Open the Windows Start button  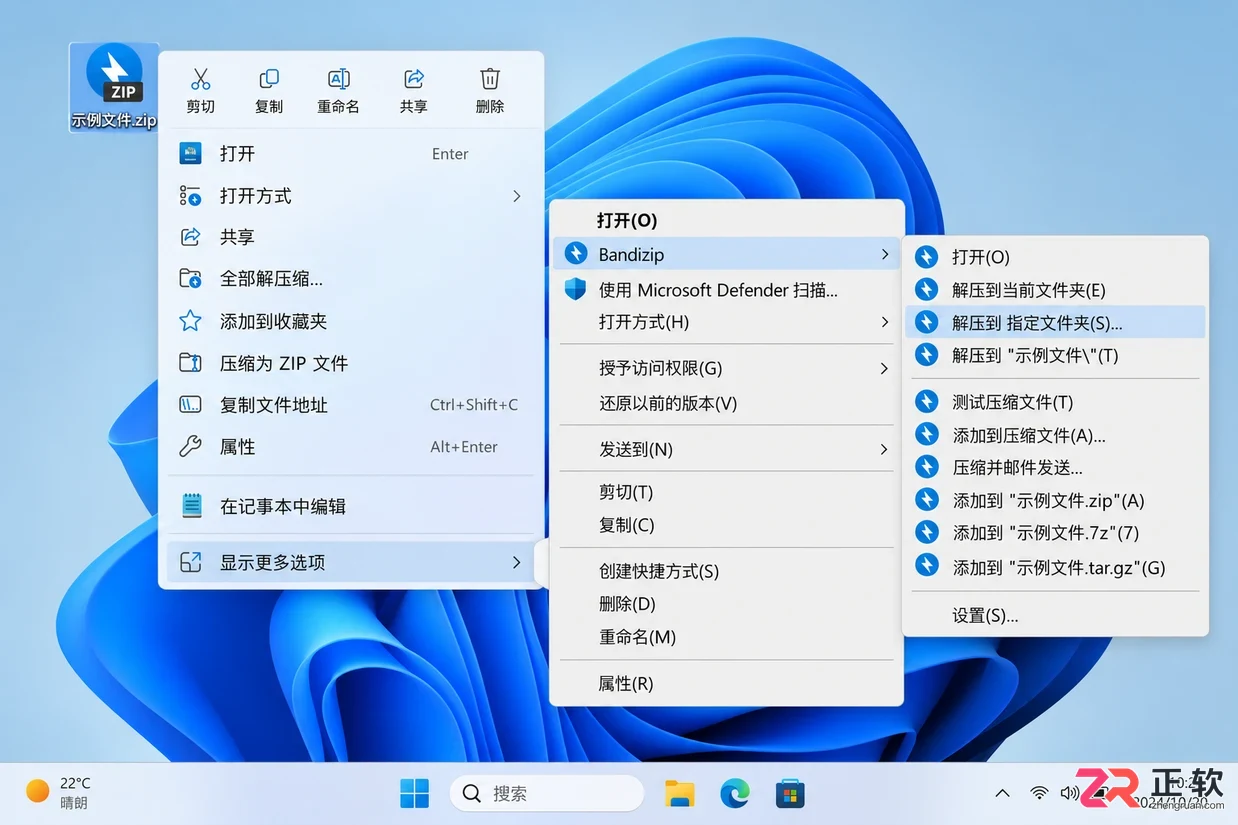pos(414,793)
